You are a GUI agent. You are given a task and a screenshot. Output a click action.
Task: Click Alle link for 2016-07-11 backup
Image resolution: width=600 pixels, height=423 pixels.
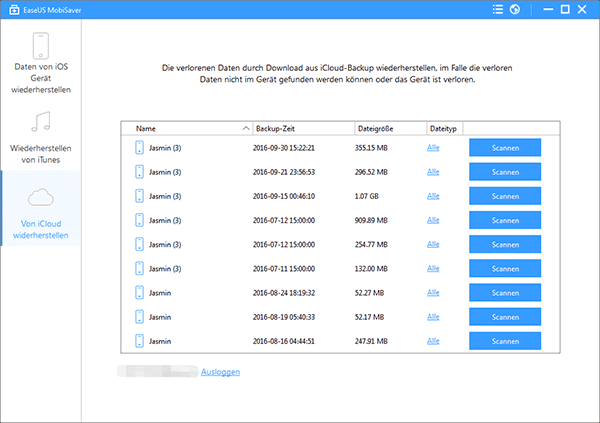(x=433, y=268)
